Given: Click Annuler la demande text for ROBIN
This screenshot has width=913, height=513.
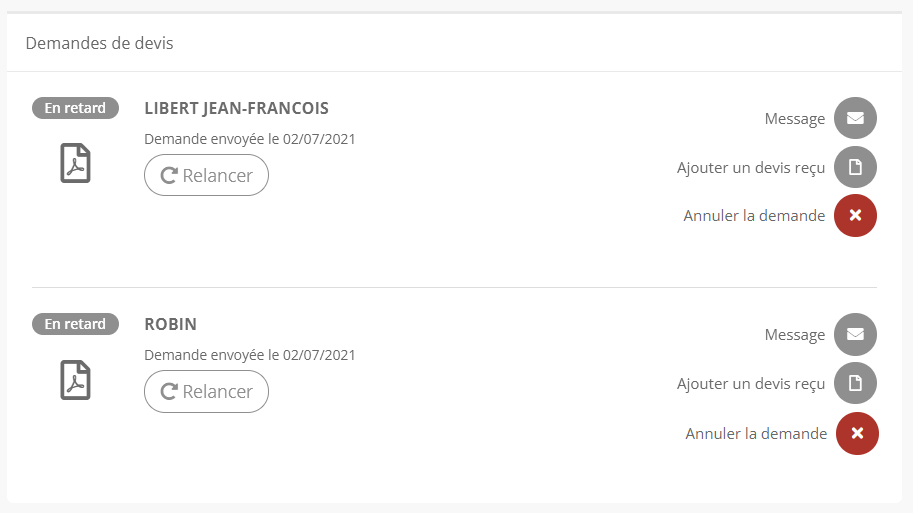Looking at the screenshot, I should click(x=756, y=433).
